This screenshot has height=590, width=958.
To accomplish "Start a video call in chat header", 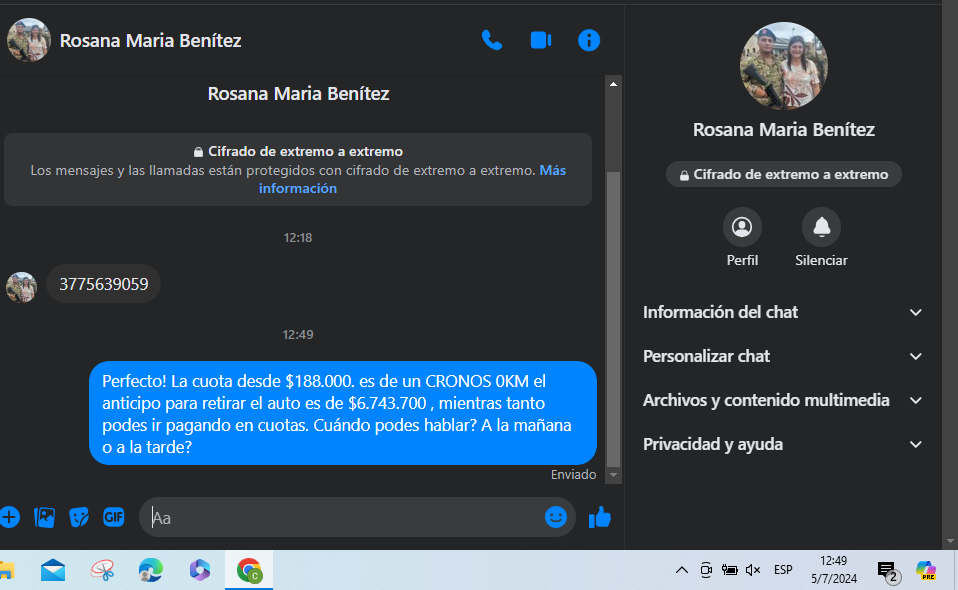I will point(541,40).
